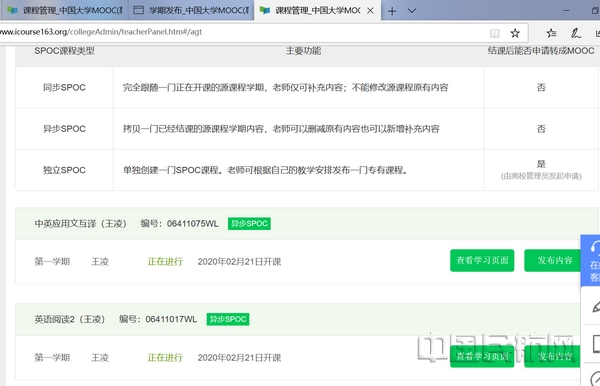600x386 pixels.
Task: View 中英应用文互译 learning page
Action: coord(482,261)
